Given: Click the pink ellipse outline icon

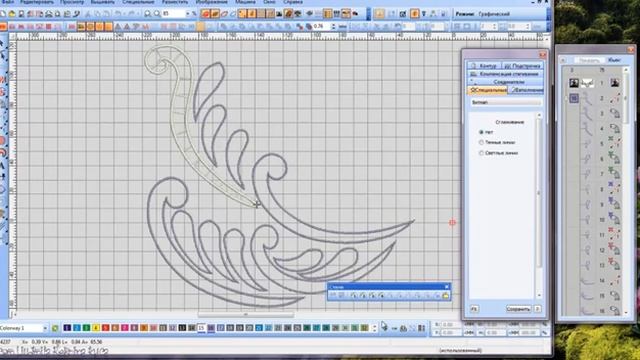Looking at the screenshot, I should [x=224, y=14].
